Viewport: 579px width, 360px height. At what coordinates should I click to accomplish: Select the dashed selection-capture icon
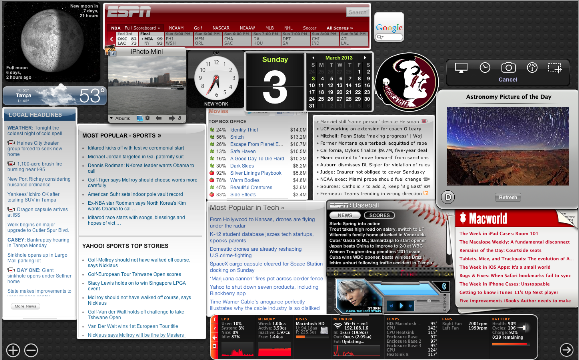(x=554, y=68)
